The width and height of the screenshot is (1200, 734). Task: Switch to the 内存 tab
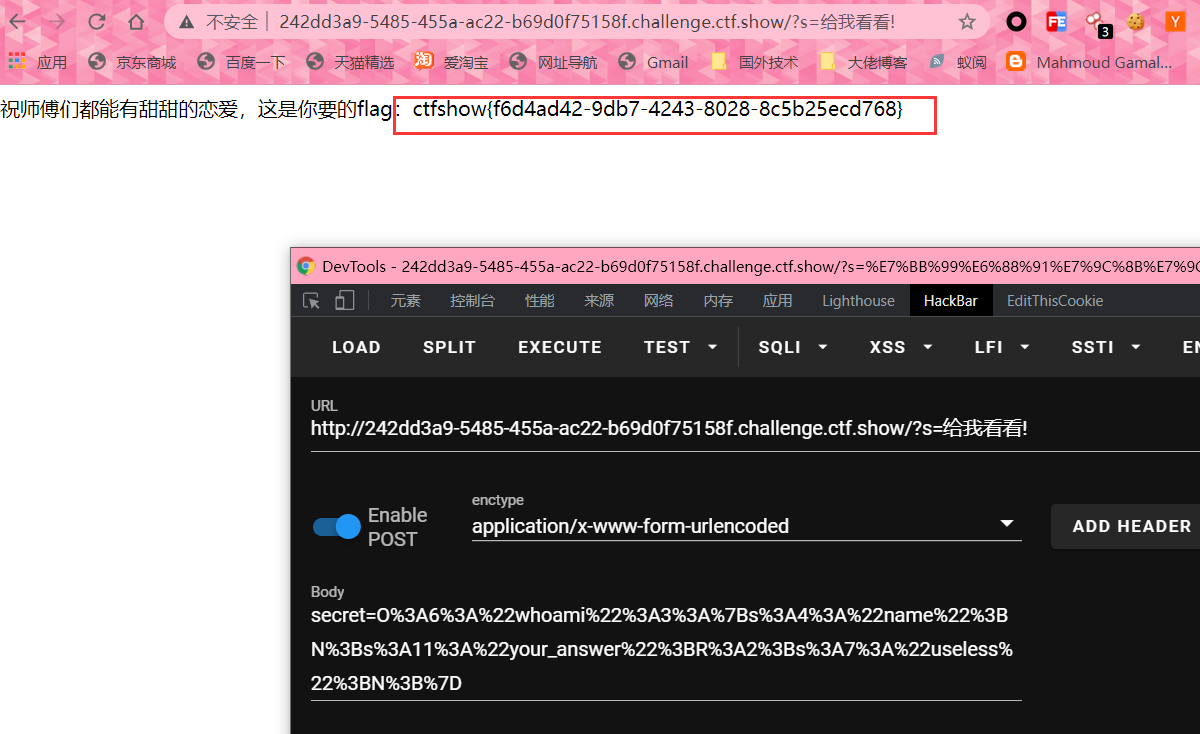pos(718,301)
